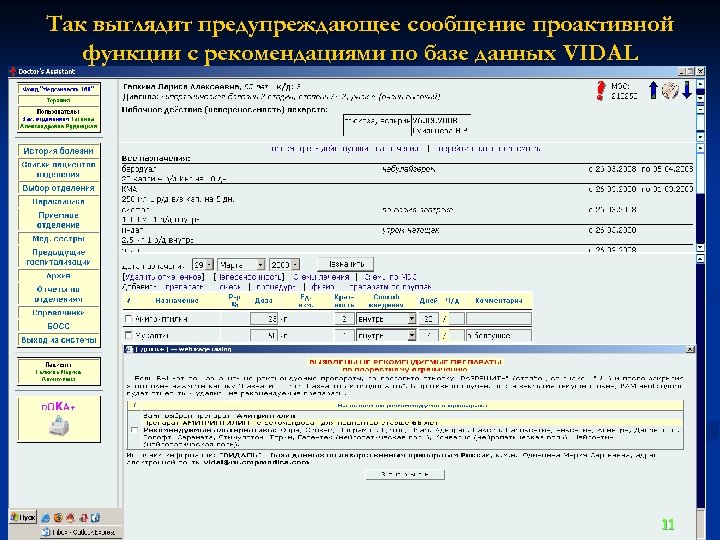Click the препараты по группам link
Viewport: 720px width, 540px height.
tap(390, 287)
